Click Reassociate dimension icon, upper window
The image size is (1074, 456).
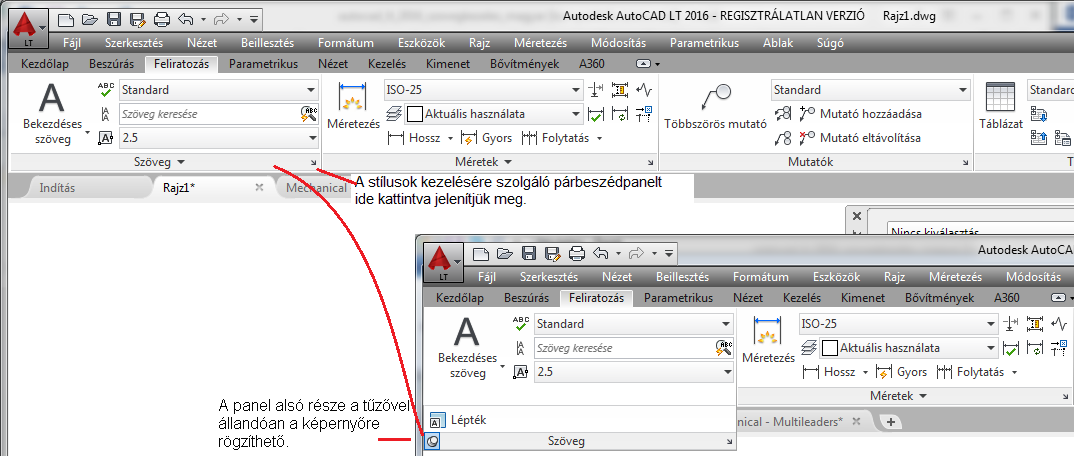pos(644,114)
